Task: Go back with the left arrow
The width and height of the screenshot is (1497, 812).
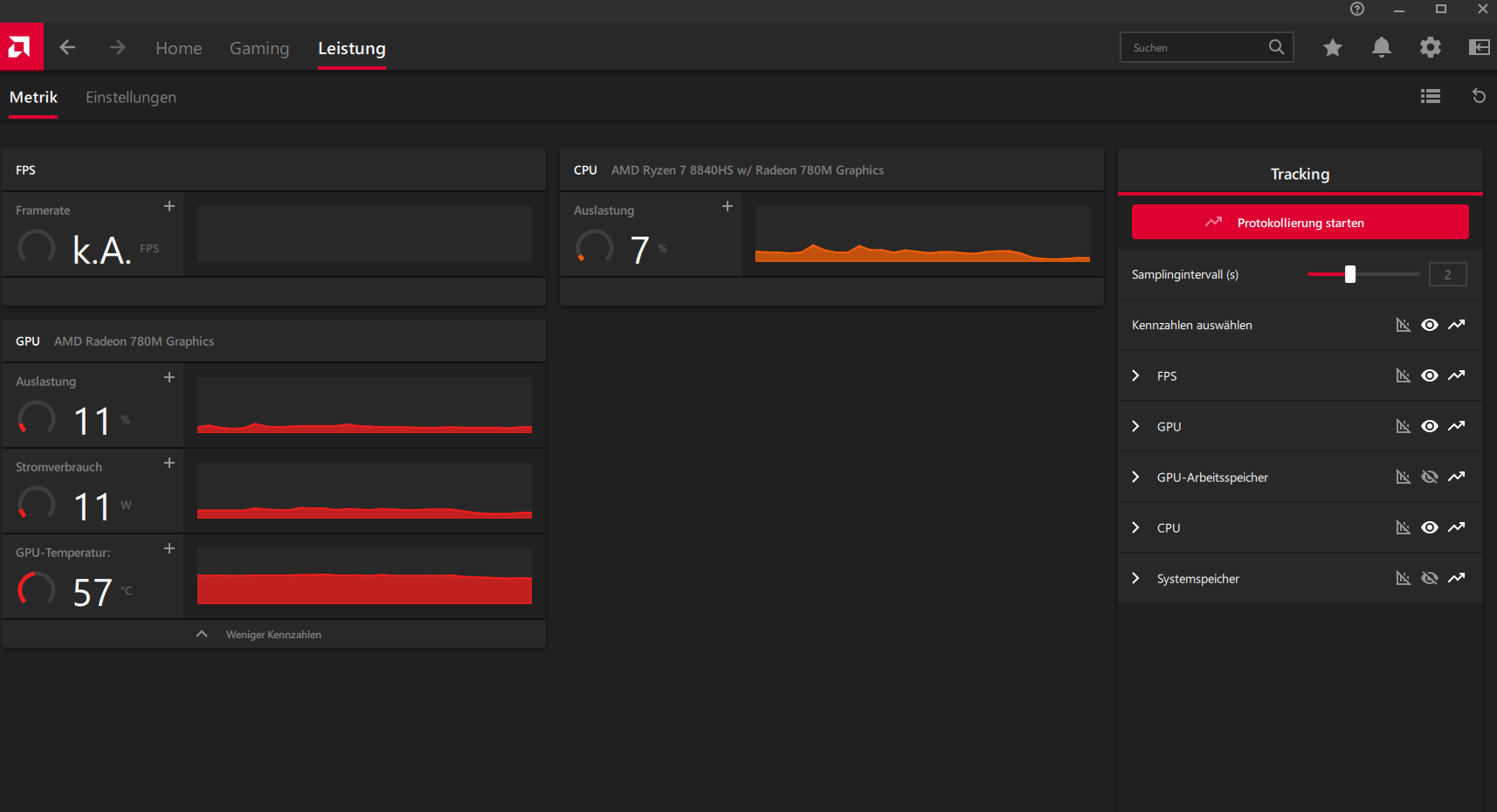Action: (67, 47)
